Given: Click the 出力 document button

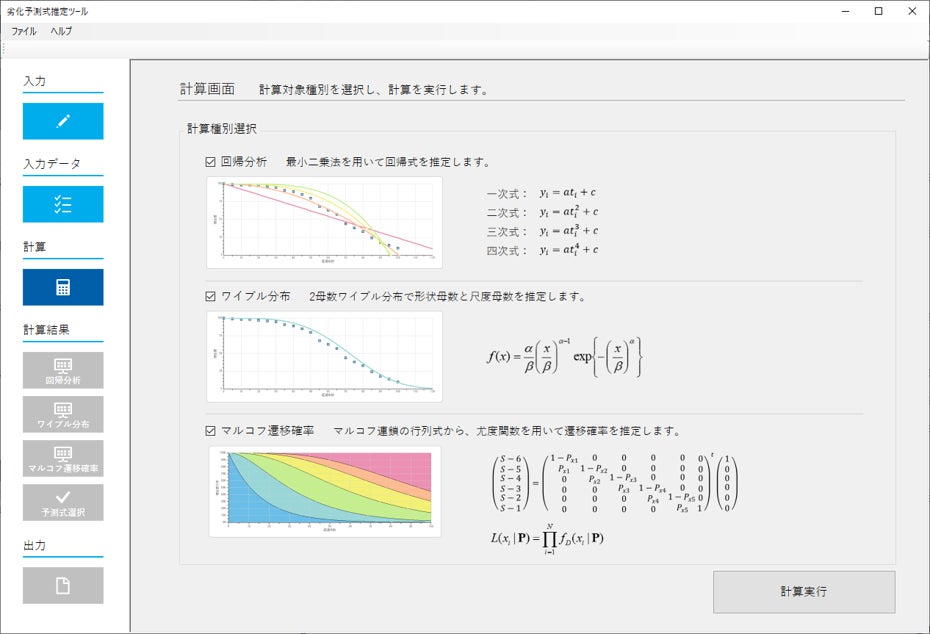Looking at the screenshot, I should pos(63,585).
